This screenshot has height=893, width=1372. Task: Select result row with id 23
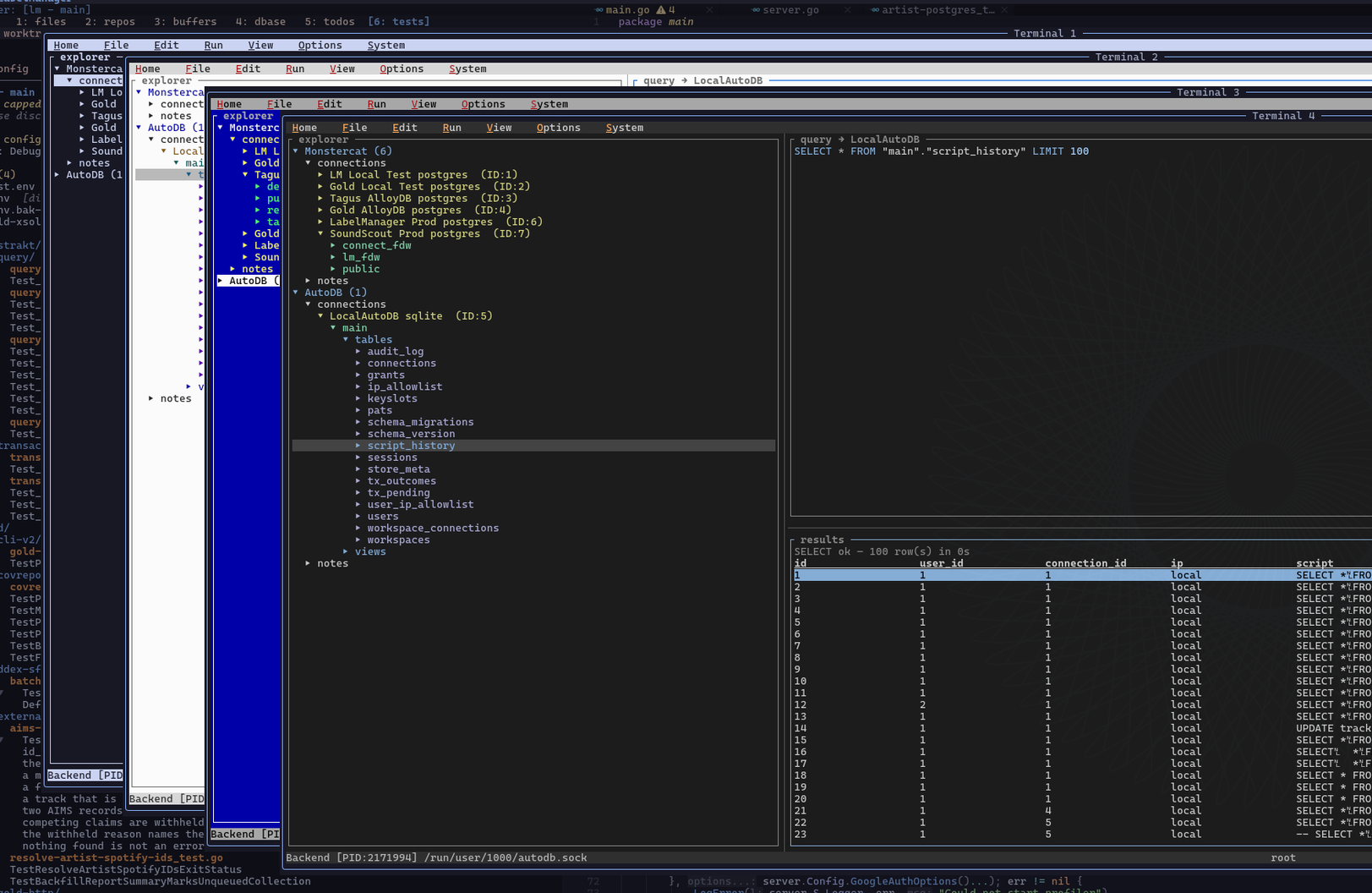pyautogui.click(x=1082, y=835)
